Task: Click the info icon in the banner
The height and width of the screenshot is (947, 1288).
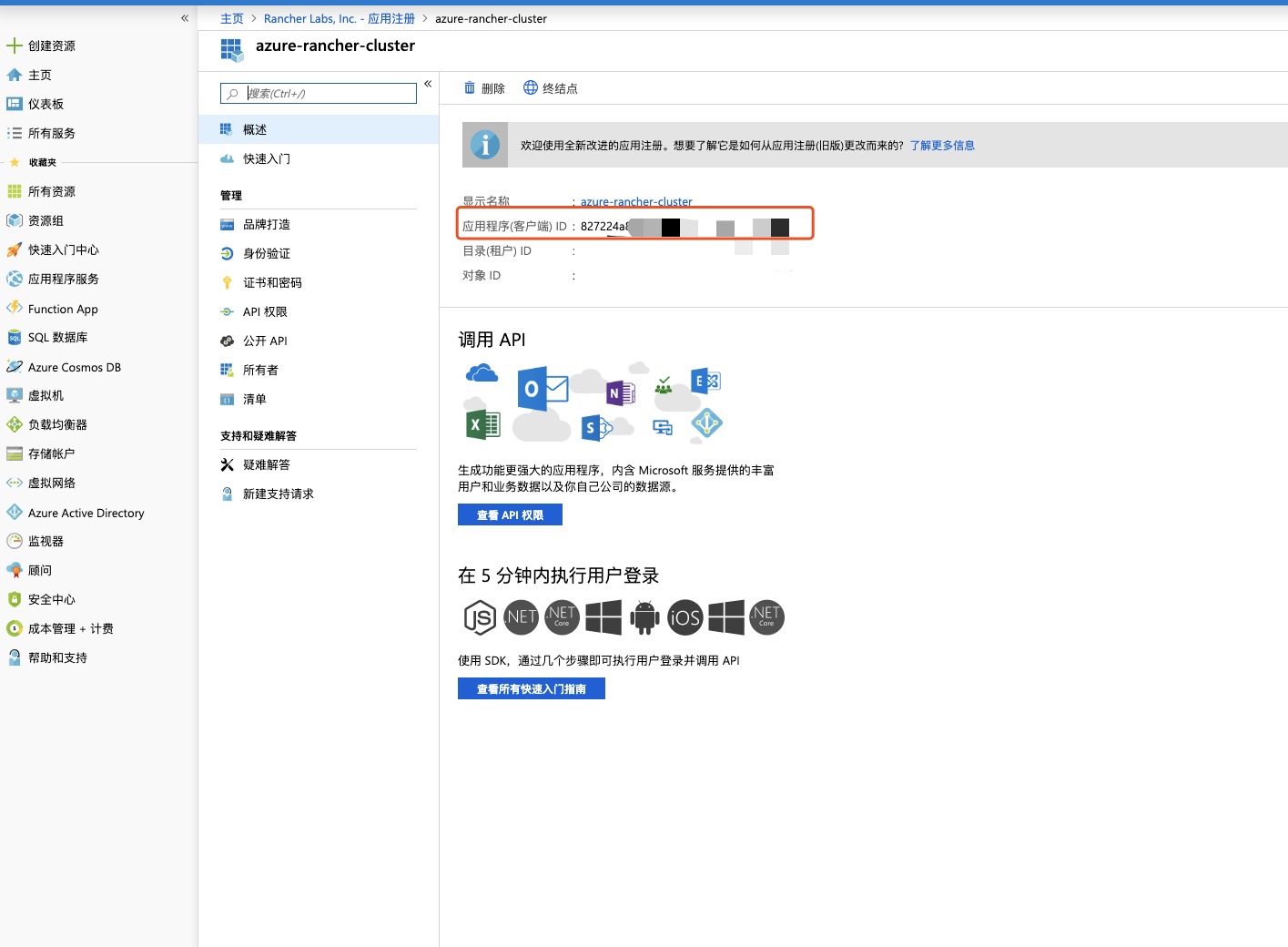Action: [485, 145]
